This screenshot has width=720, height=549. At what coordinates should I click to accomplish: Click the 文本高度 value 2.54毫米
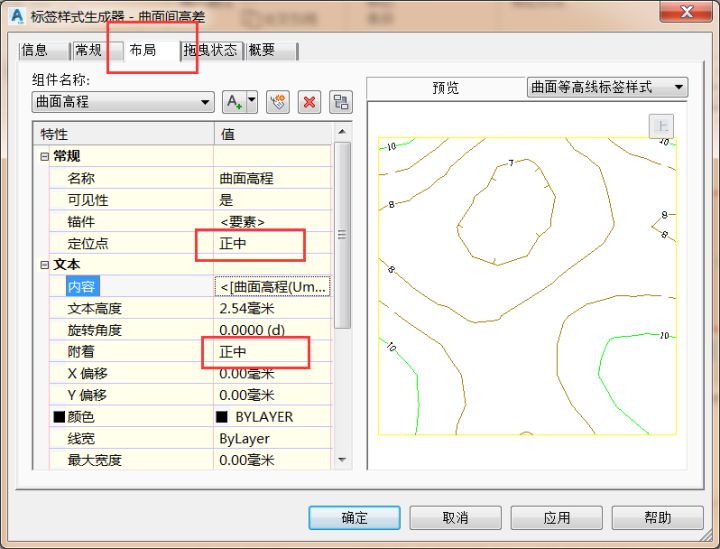point(272,308)
